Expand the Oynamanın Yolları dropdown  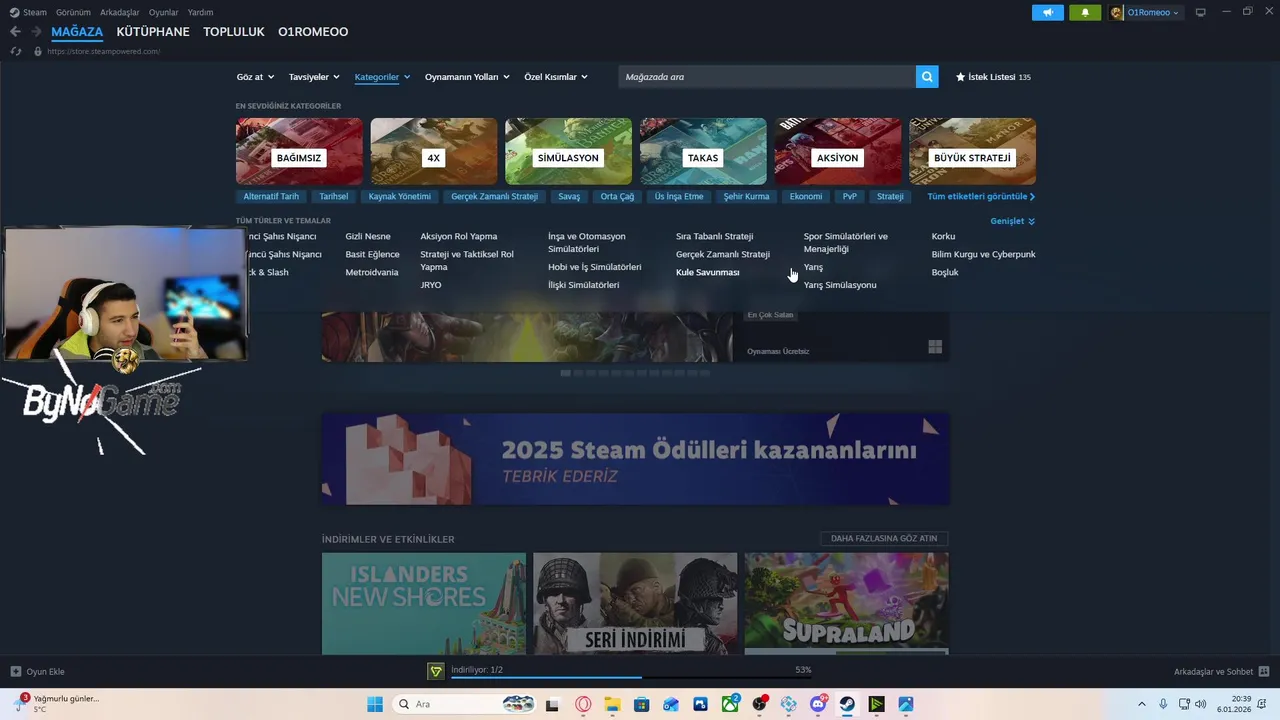[467, 77]
